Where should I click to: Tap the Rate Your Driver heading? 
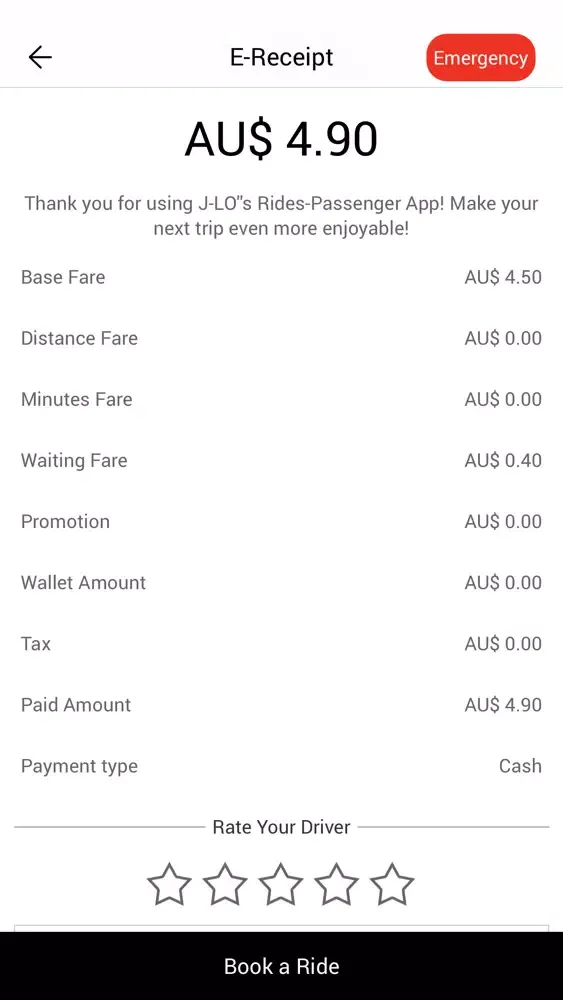tap(281, 827)
